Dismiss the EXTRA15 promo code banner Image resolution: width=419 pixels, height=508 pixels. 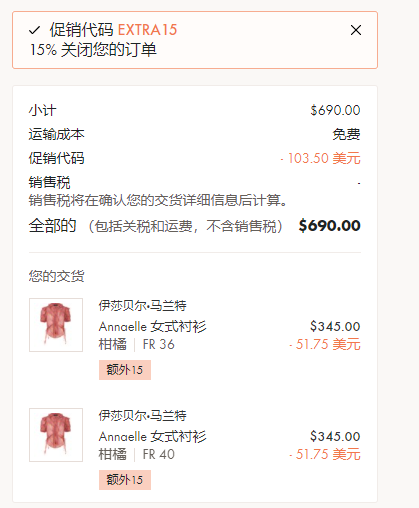click(356, 30)
